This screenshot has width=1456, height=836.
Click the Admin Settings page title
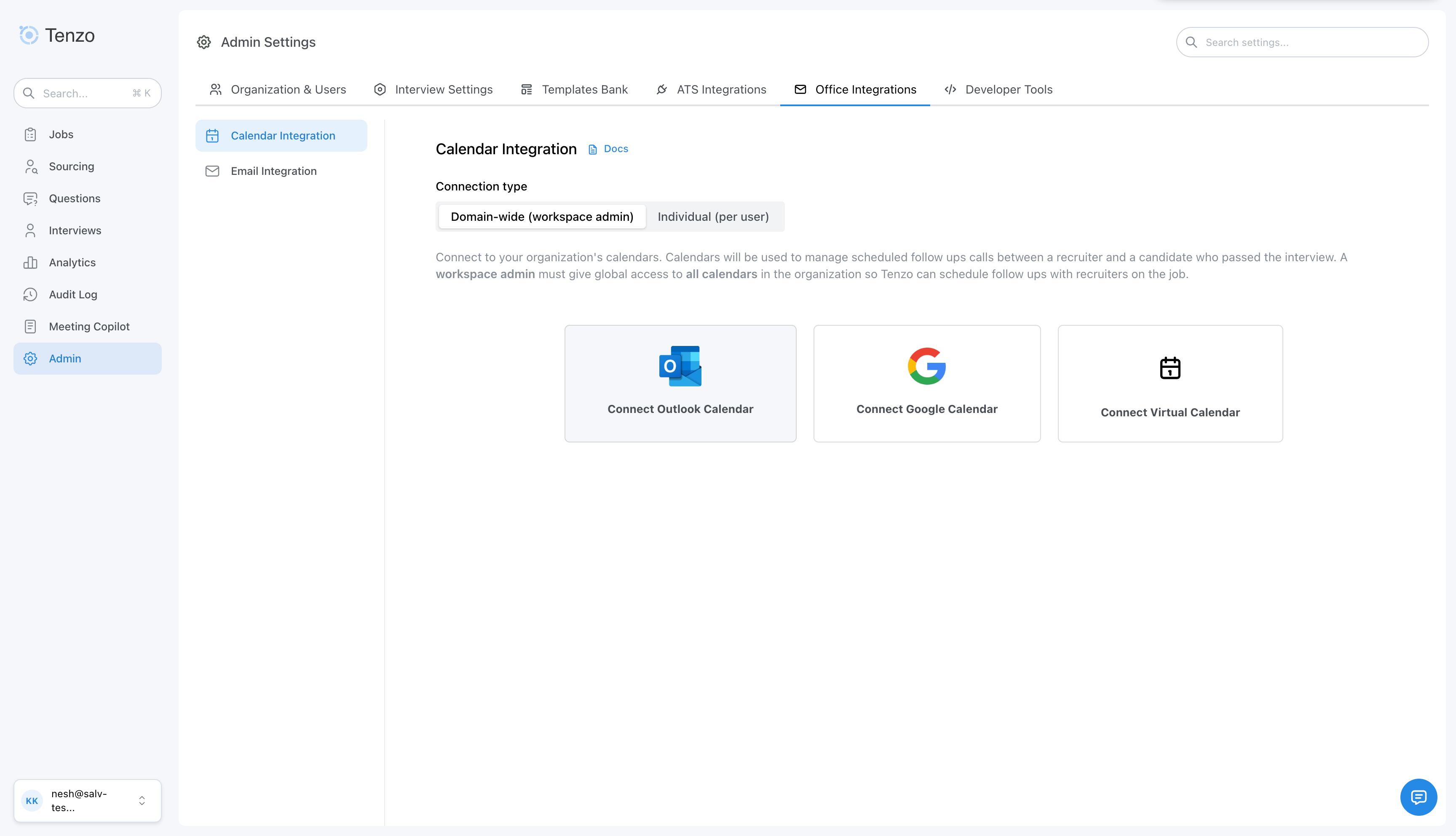[268, 42]
